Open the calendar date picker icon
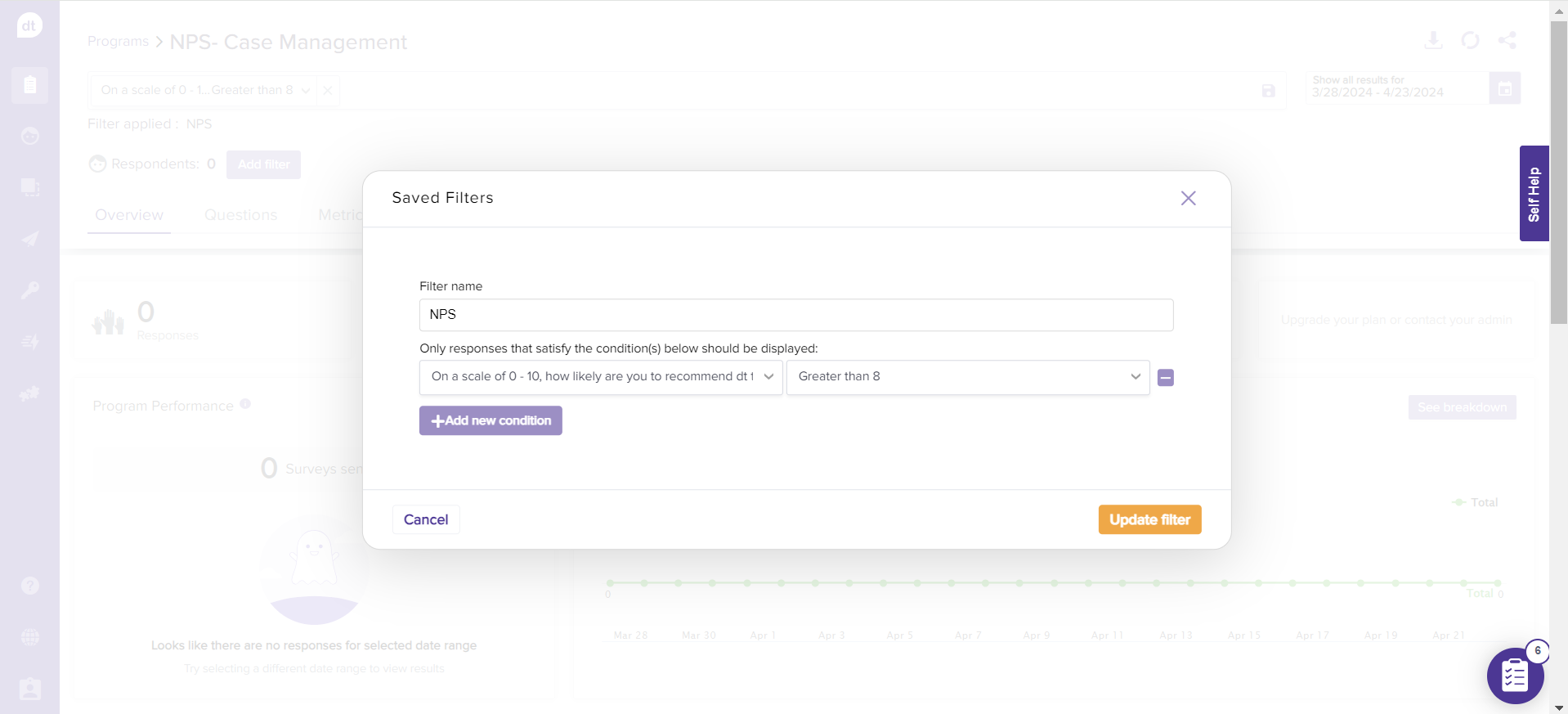 point(1504,88)
